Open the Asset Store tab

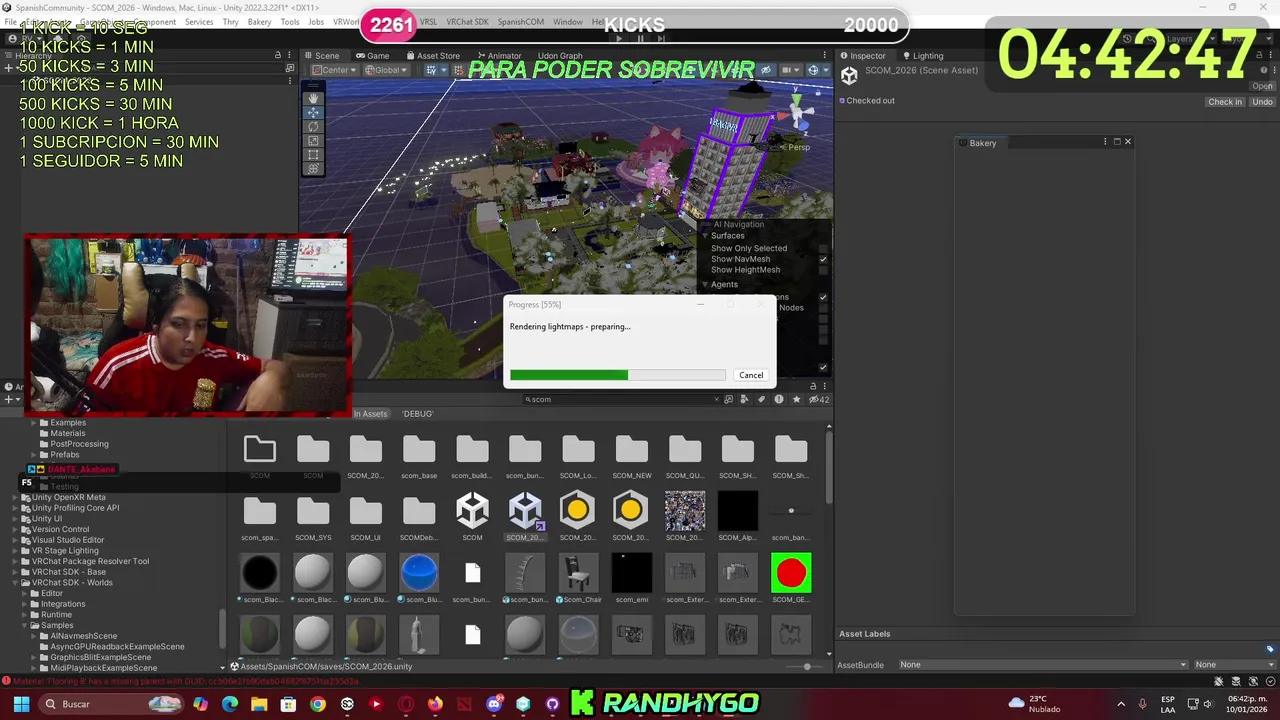(x=432, y=56)
